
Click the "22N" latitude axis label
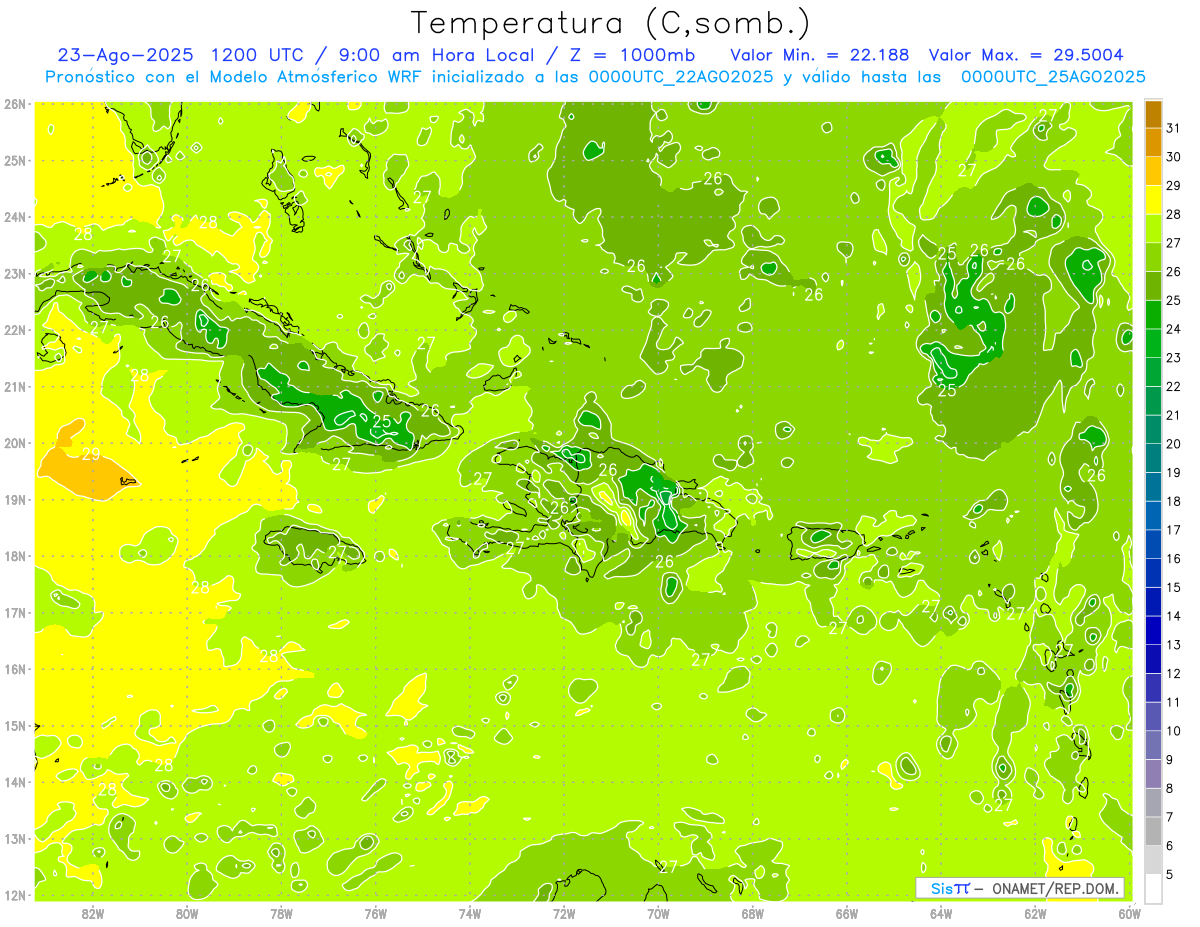point(14,330)
